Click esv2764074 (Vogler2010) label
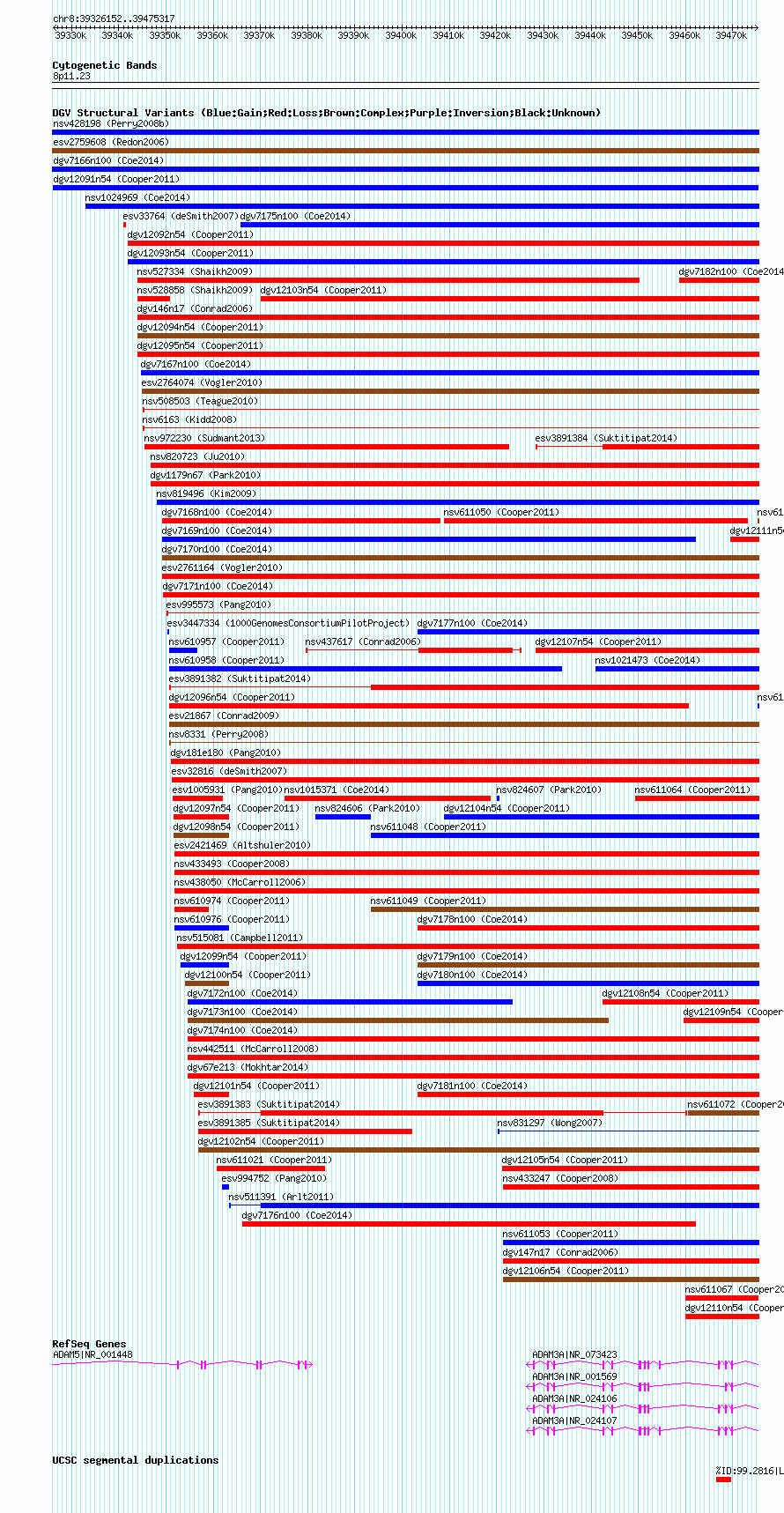This screenshot has height=1513, width=784. 202,382
